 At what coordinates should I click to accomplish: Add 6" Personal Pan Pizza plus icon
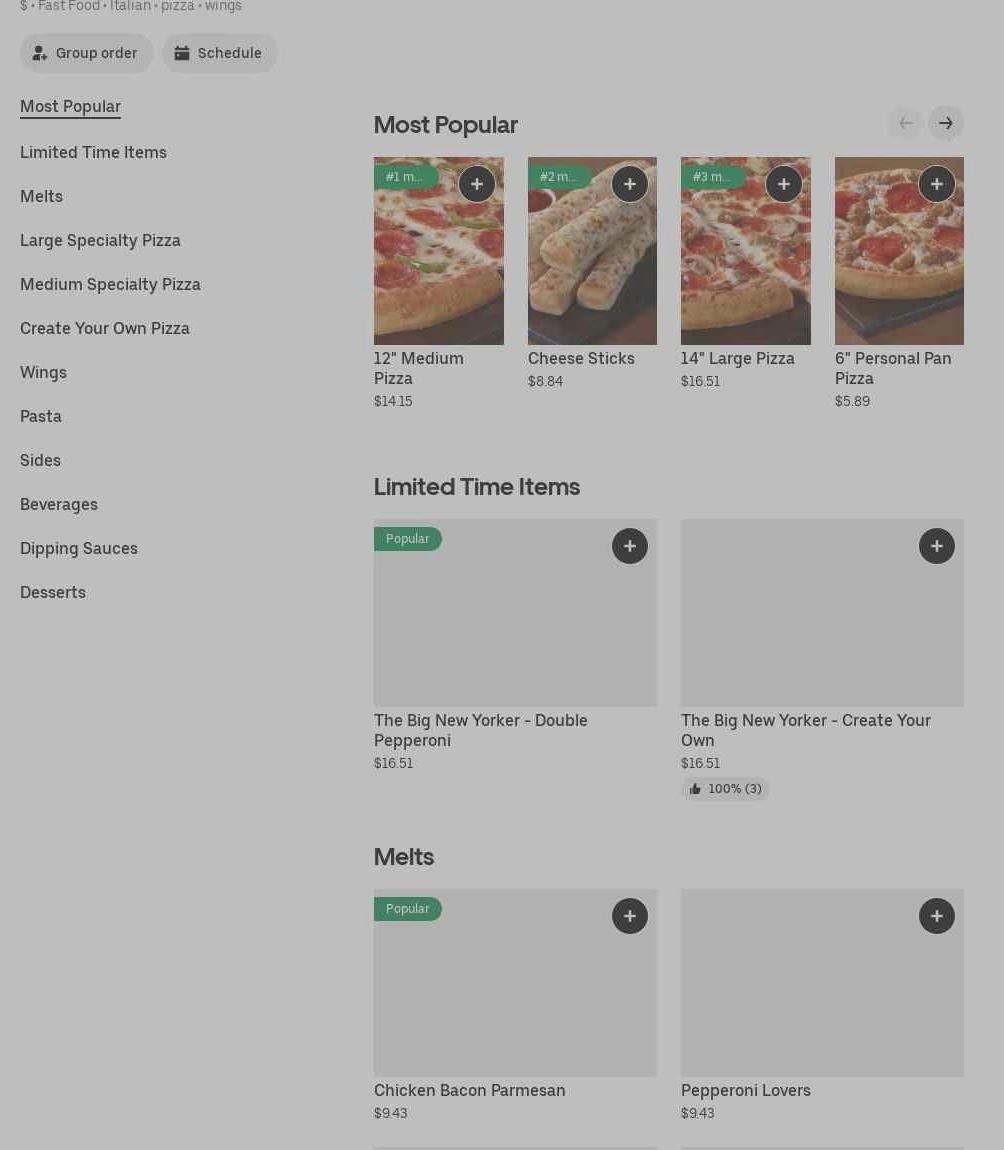click(936, 184)
